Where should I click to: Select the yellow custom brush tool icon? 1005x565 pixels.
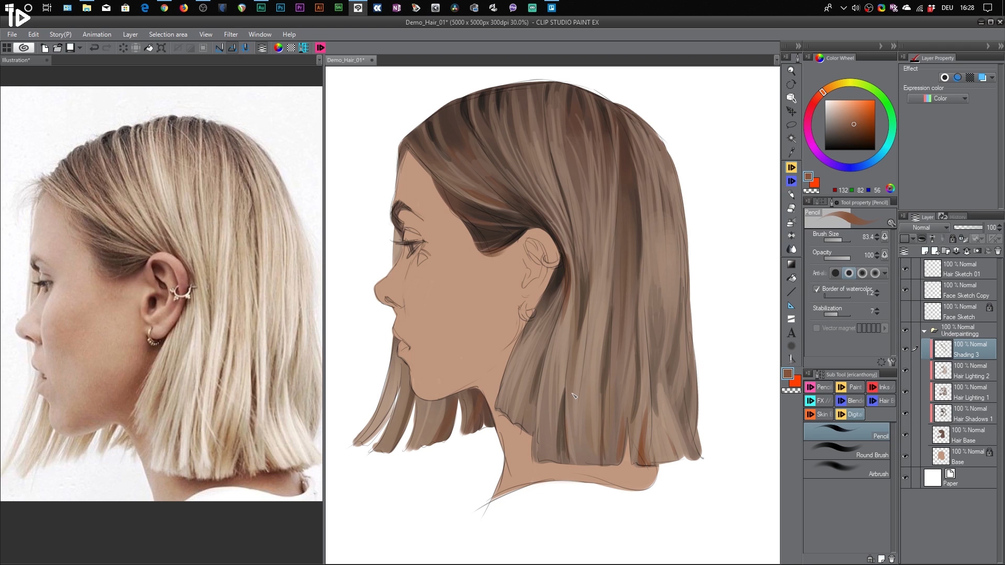coord(792,167)
